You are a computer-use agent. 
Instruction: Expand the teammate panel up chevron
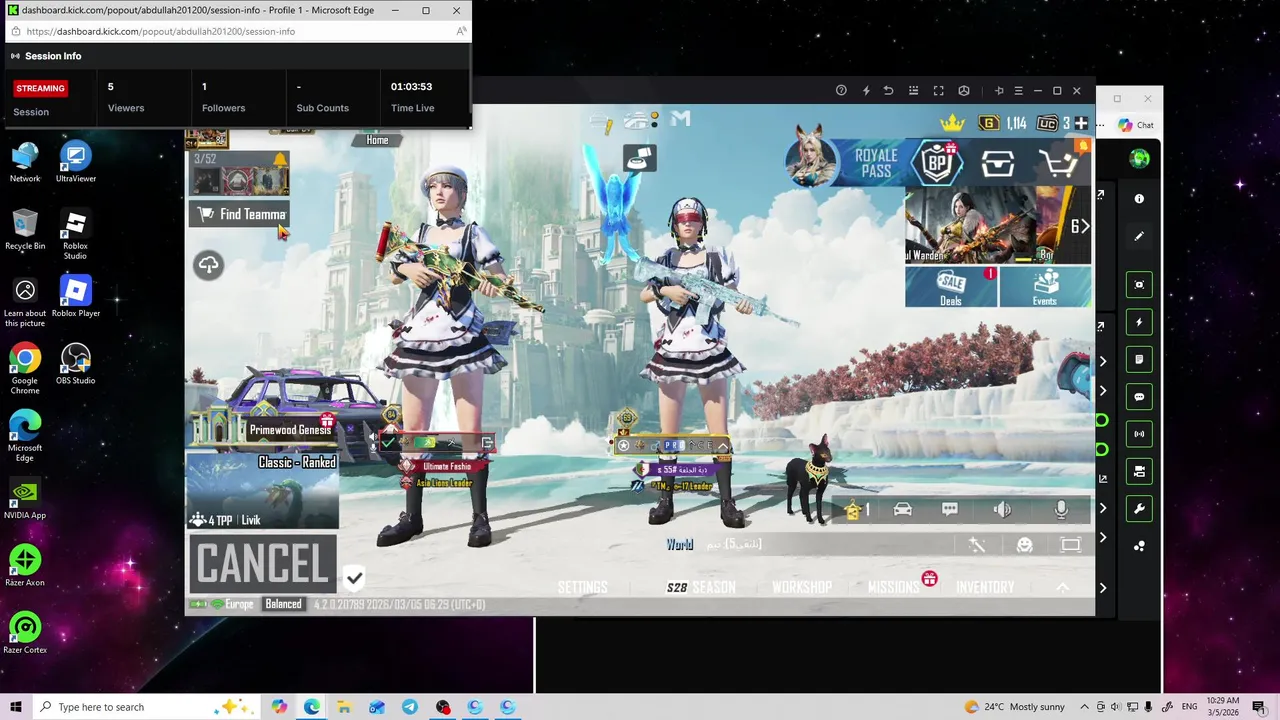pos(722,446)
